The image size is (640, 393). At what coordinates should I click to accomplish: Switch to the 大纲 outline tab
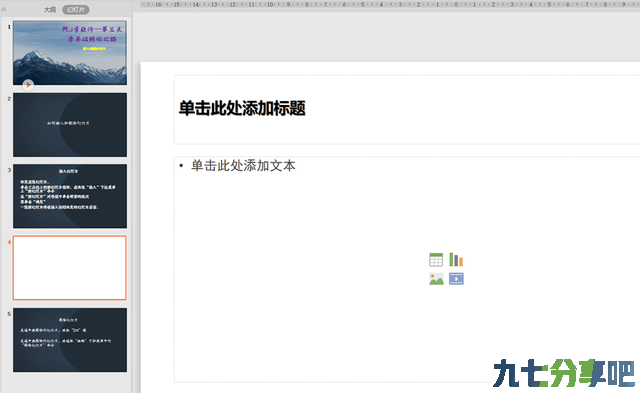(50, 9)
